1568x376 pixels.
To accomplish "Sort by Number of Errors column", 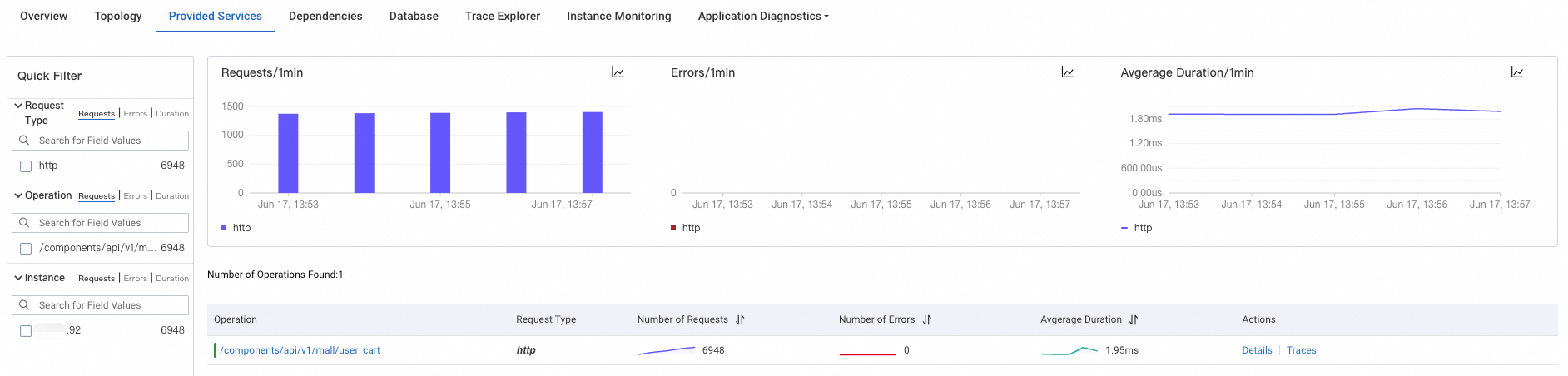I will coord(926,319).
